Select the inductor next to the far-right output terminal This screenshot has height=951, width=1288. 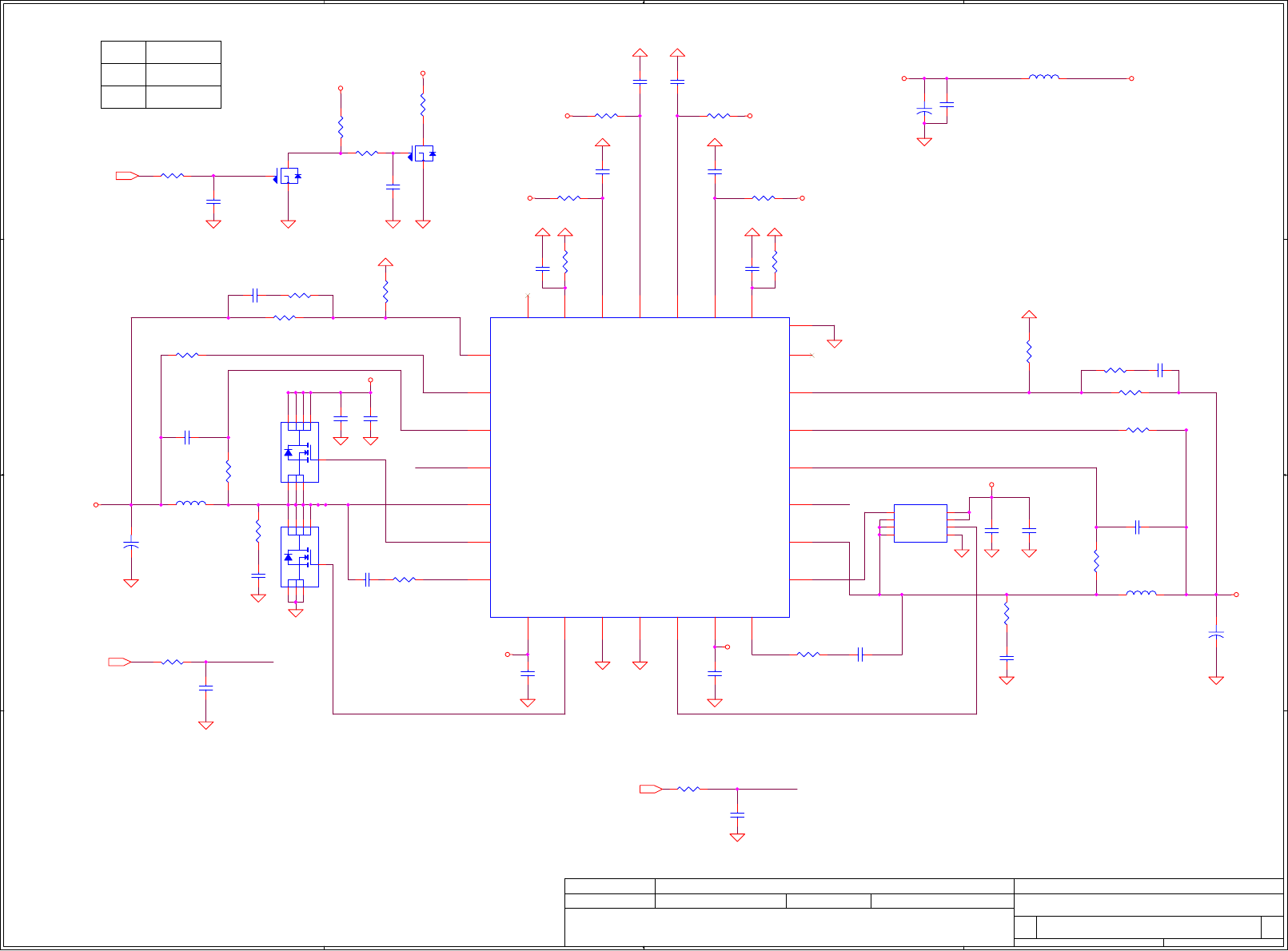(x=1141, y=593)
